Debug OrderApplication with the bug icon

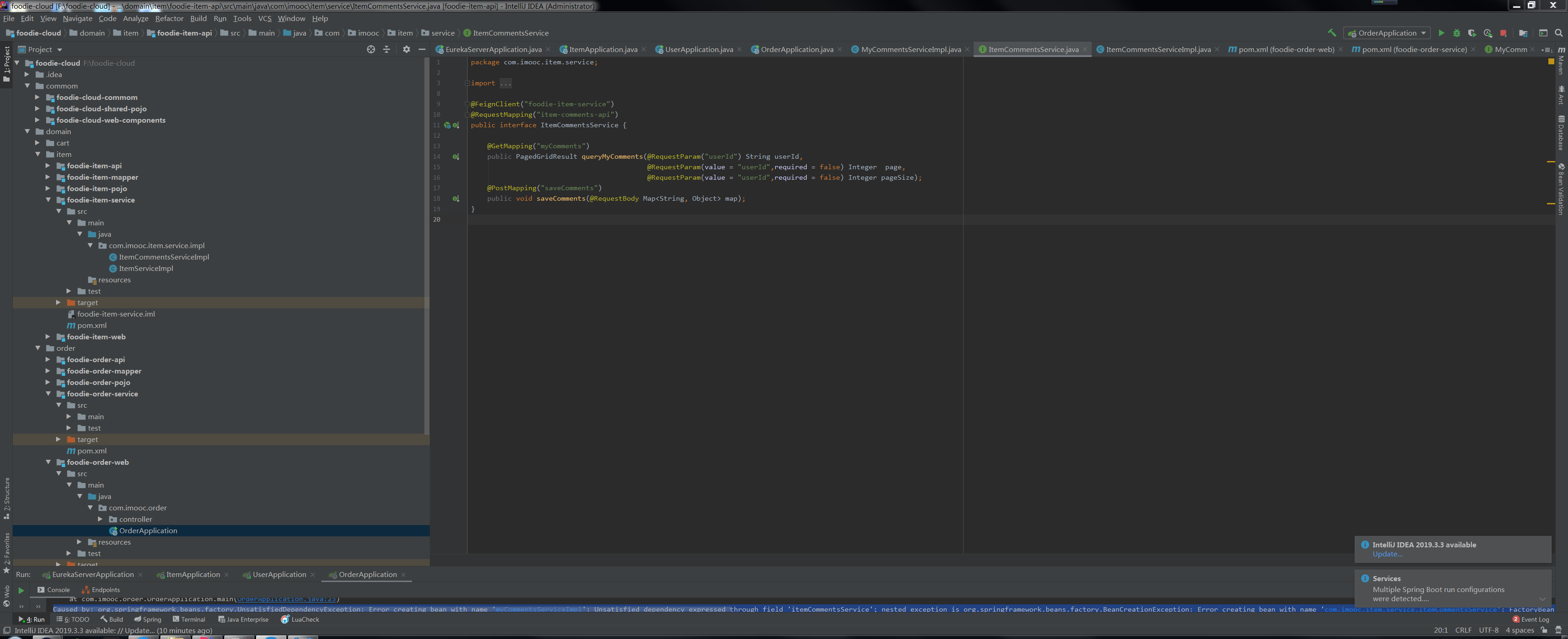click(x=1457, y=33)
